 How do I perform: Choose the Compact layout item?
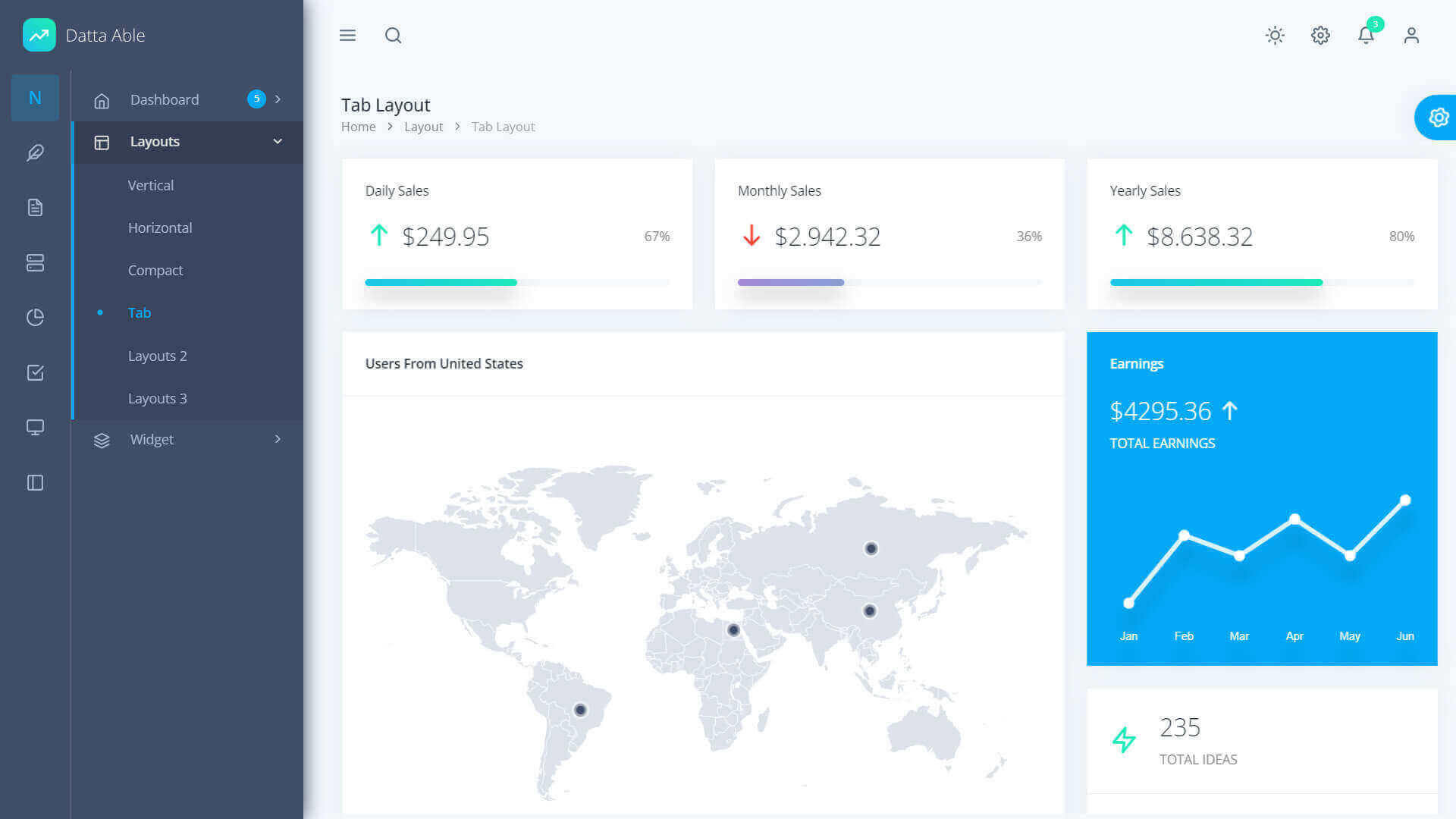pyautogui.click(x=155, y=270)
